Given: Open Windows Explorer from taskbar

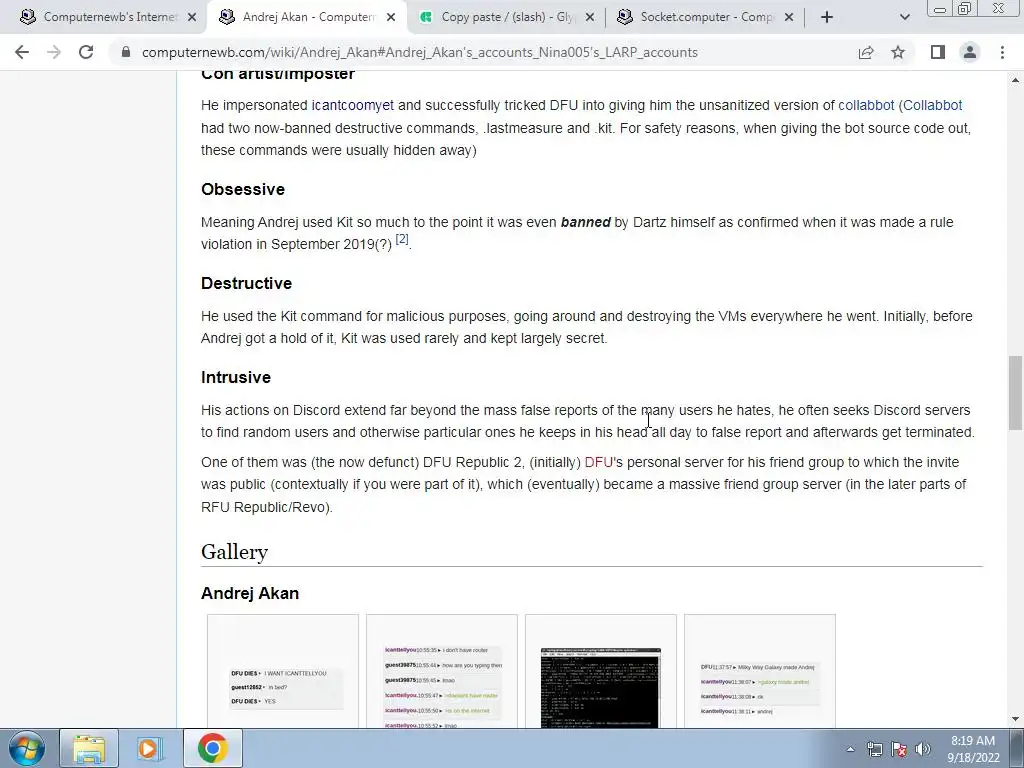Looking at the screenshot, I should click(x=89, y=748).
